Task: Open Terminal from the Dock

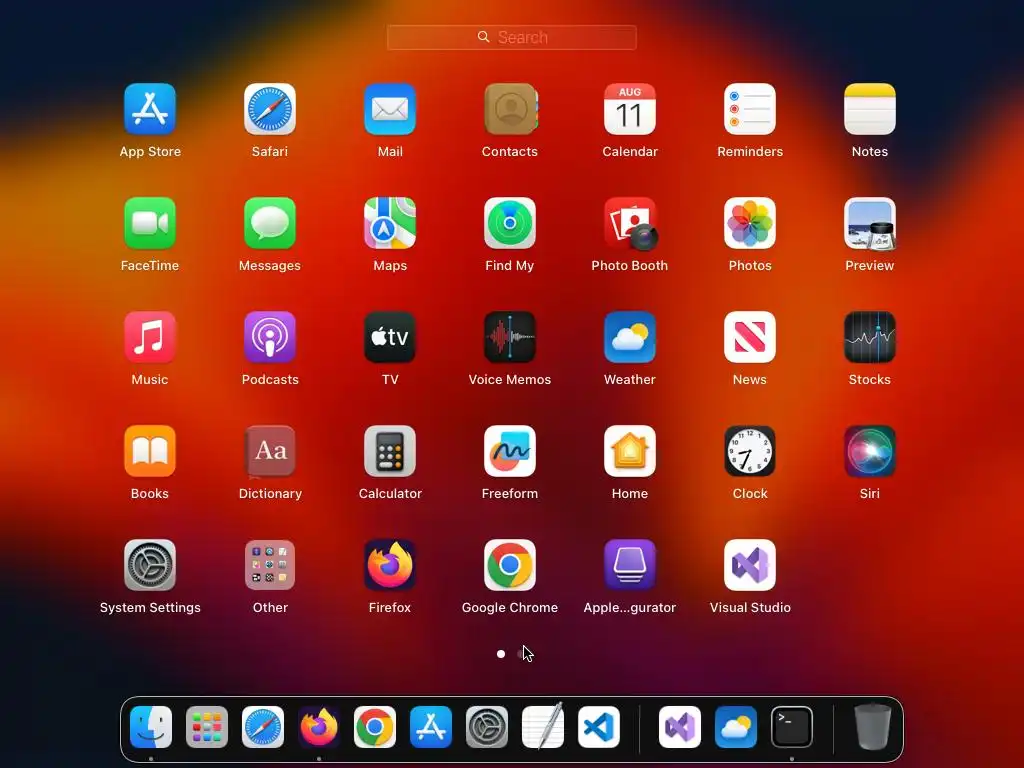Action: (792, 727)
